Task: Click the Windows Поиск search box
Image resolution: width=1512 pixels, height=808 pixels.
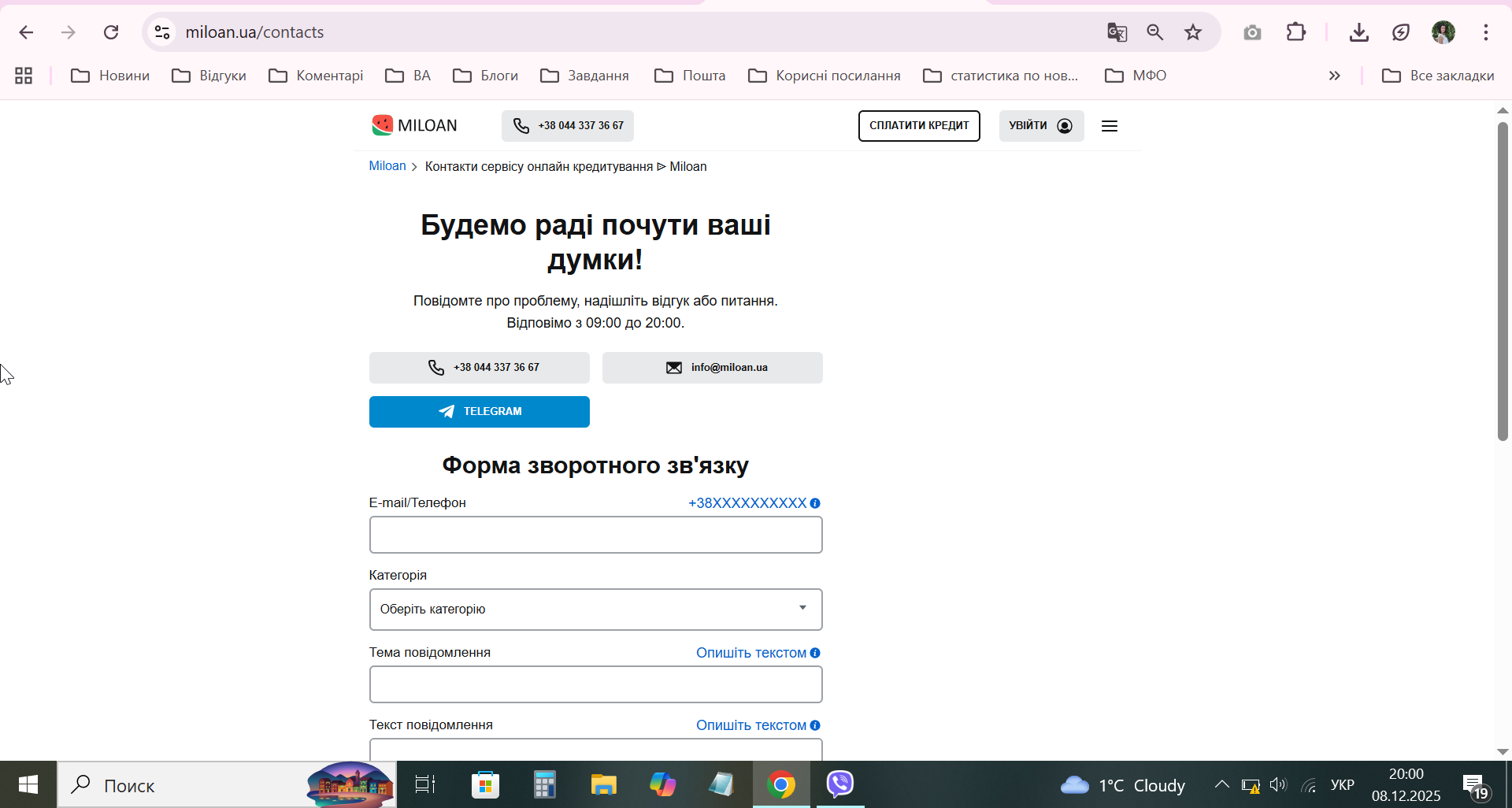Action: 227,784
